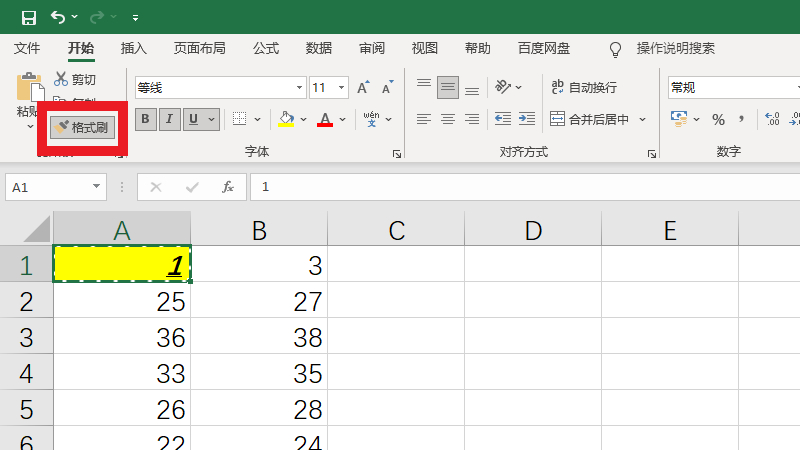Click the Center horizontal align icon
Screen dimensions: 800x450
tap(447, 119)
